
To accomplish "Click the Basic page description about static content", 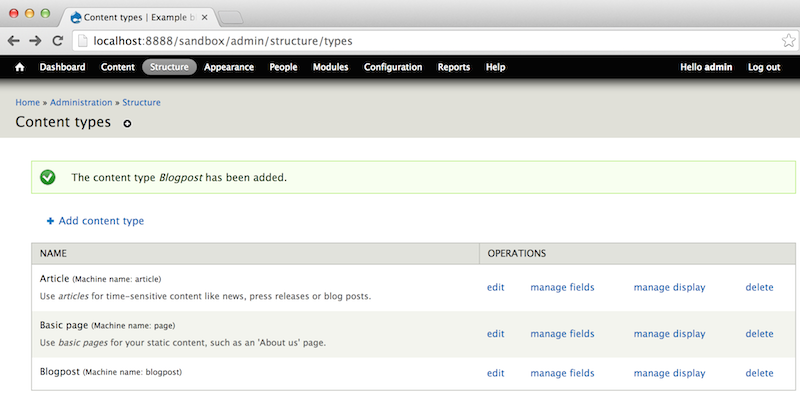I will pyautogui.click(x=183, y=343).
